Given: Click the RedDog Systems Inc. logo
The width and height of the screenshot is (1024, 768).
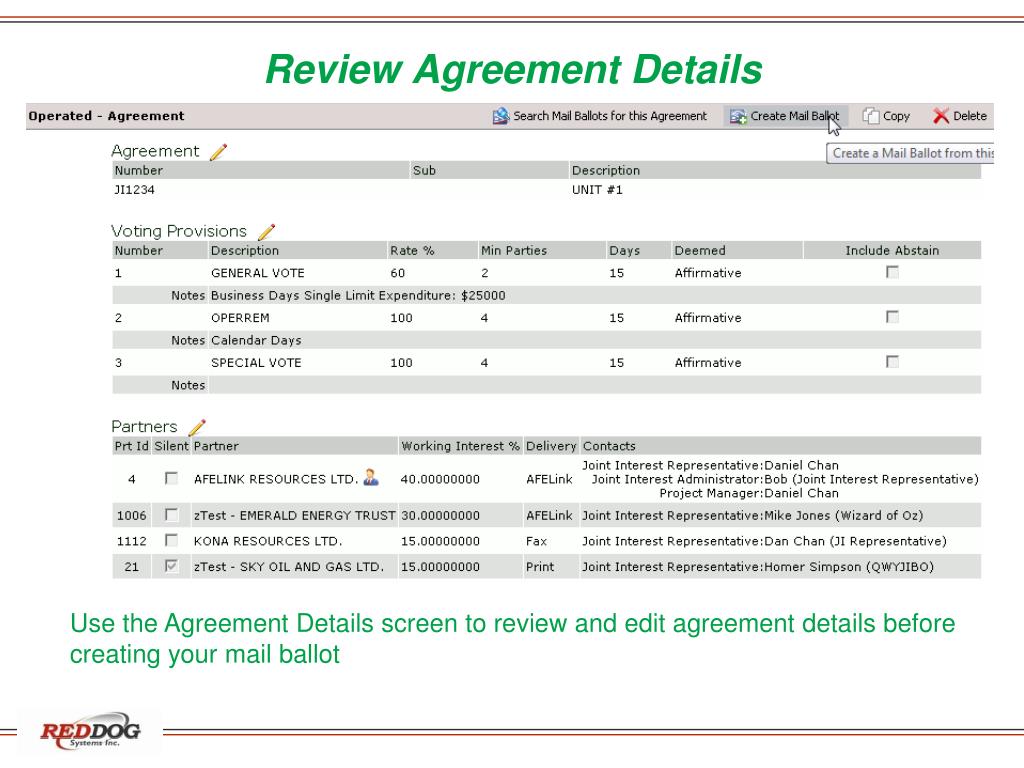Looking at the screenshot, I should (90, 732).
